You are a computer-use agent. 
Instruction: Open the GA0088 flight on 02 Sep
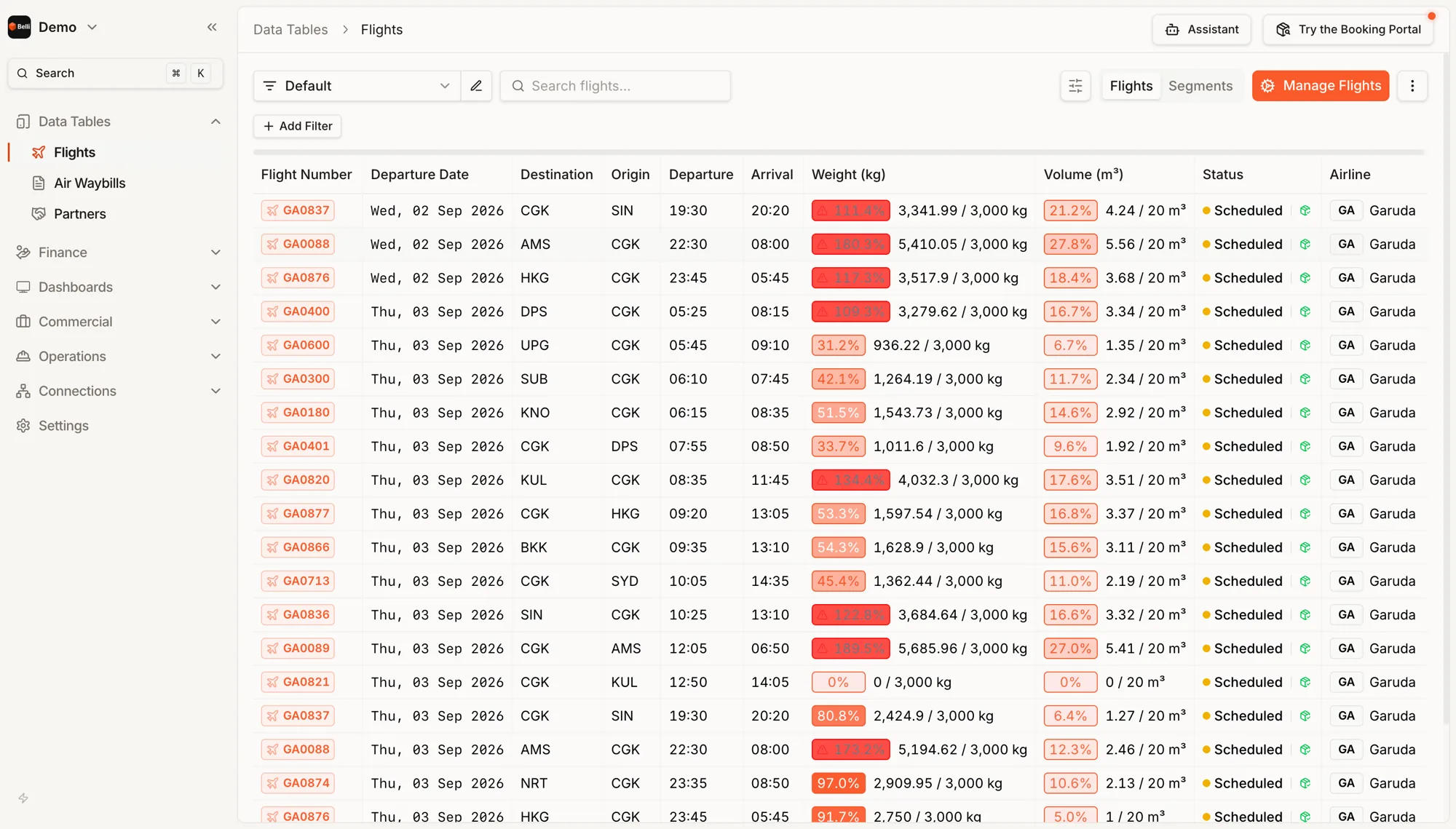[298, 245]
